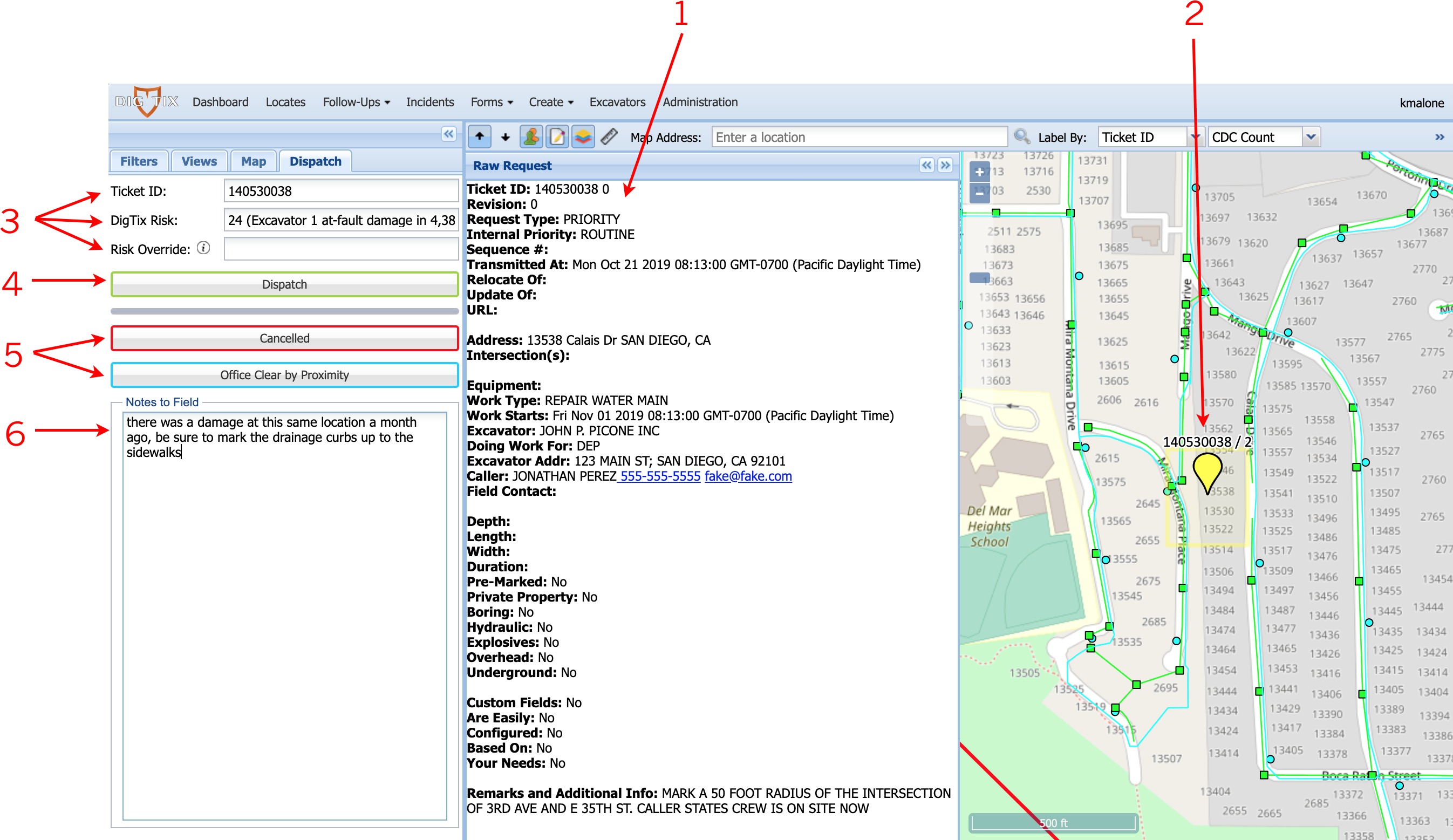The height and width of the screenshot is (840, 1453).
Task: Open the CDC Count dropdown
Action: [x=1311, y=137]
